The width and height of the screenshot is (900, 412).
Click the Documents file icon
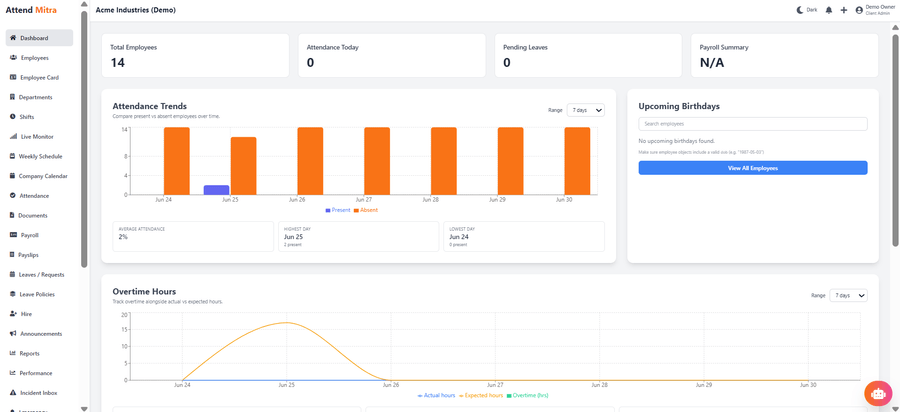tap(13, 215)
